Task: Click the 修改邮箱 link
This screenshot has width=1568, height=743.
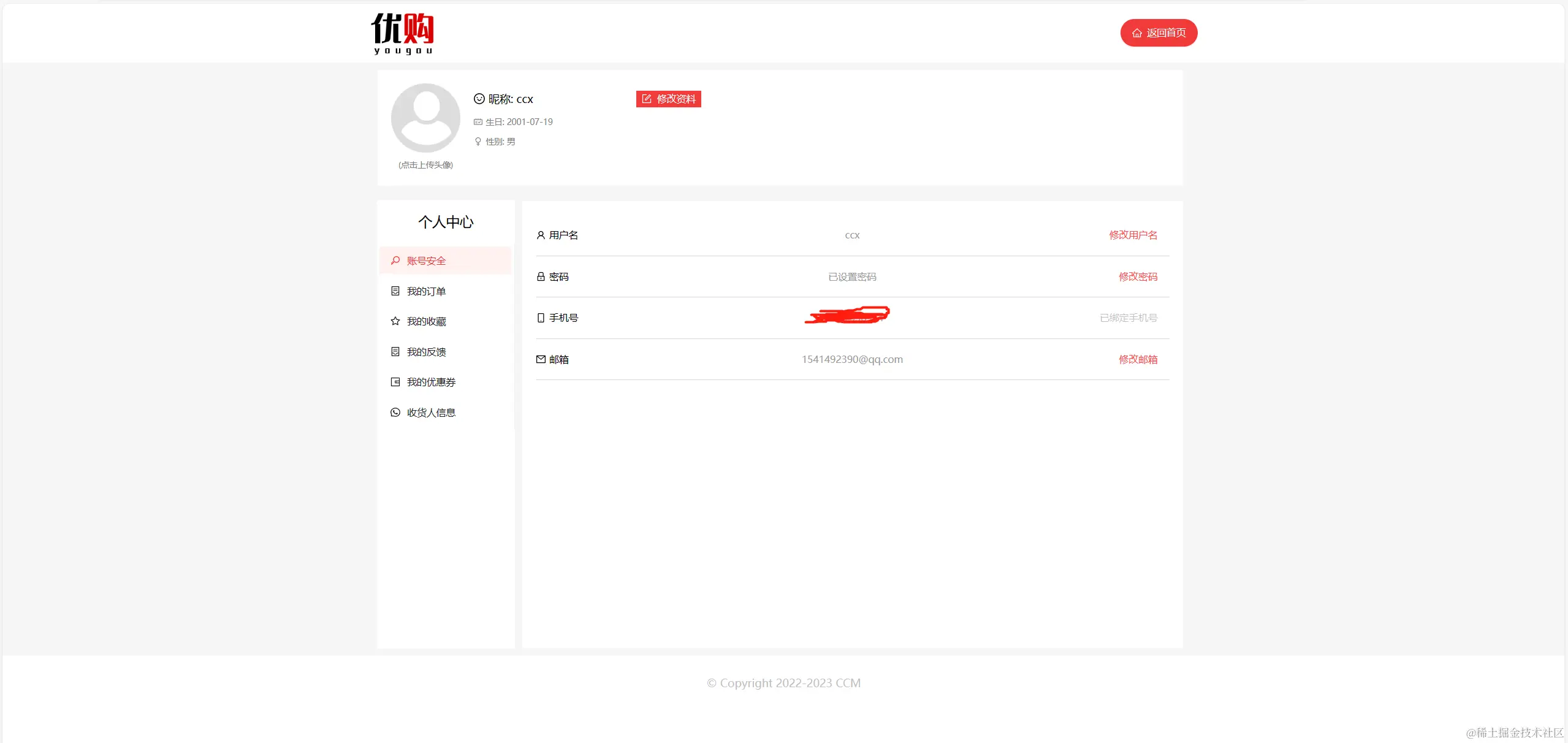Action: [1138, 359]
